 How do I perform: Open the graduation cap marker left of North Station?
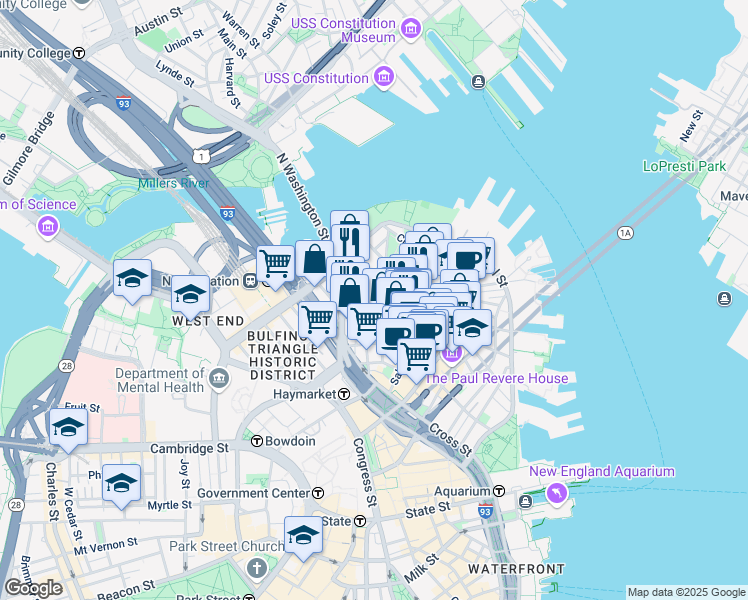coord(133,281)
